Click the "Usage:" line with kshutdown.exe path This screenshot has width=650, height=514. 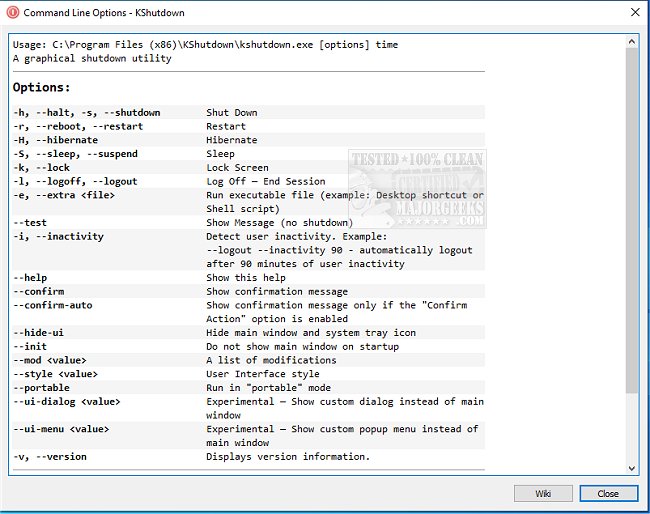click(x=206, y=45)
